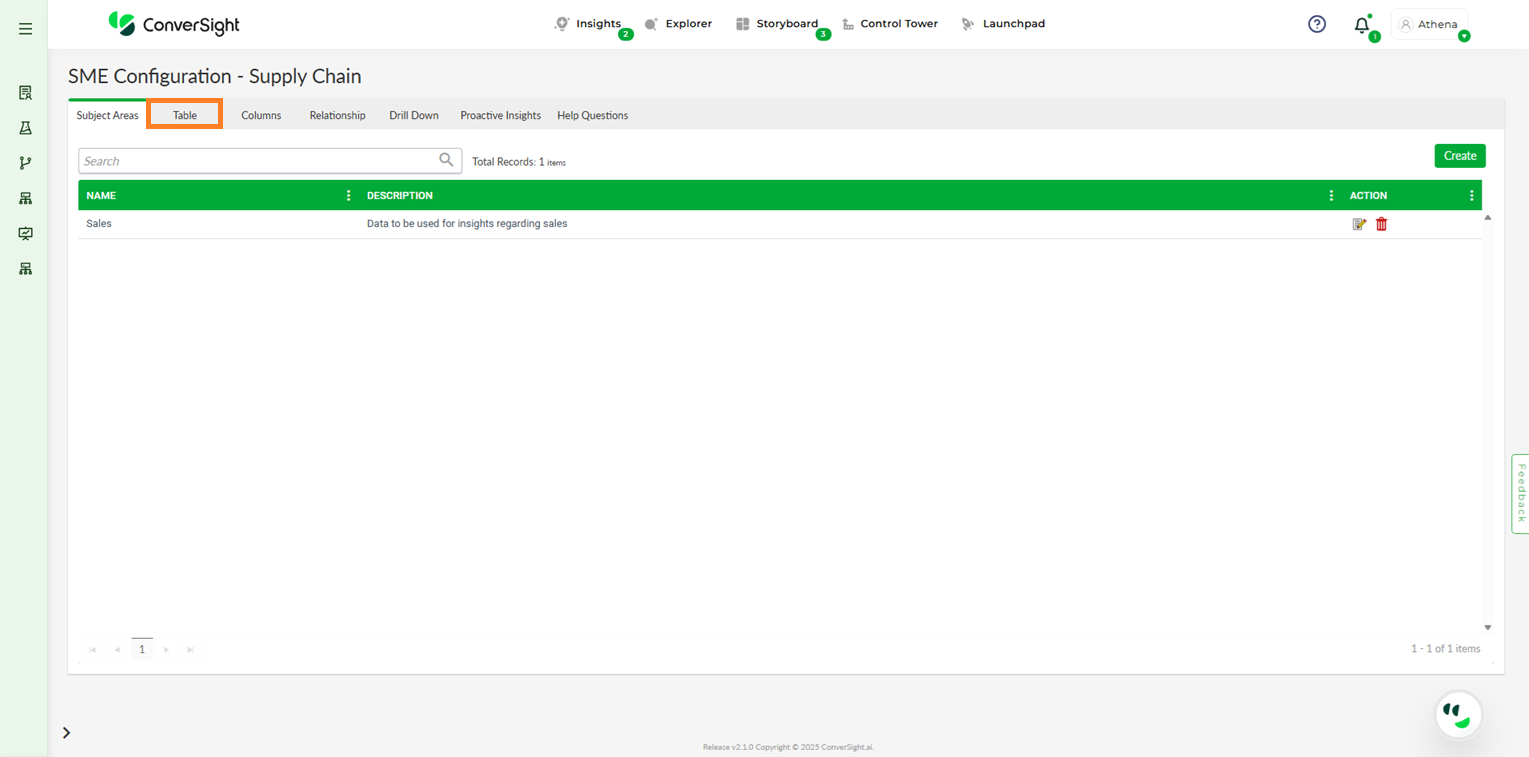Switch to the Table tab
The height and width of the screenshot is (757, 1529).
point(185,115)
